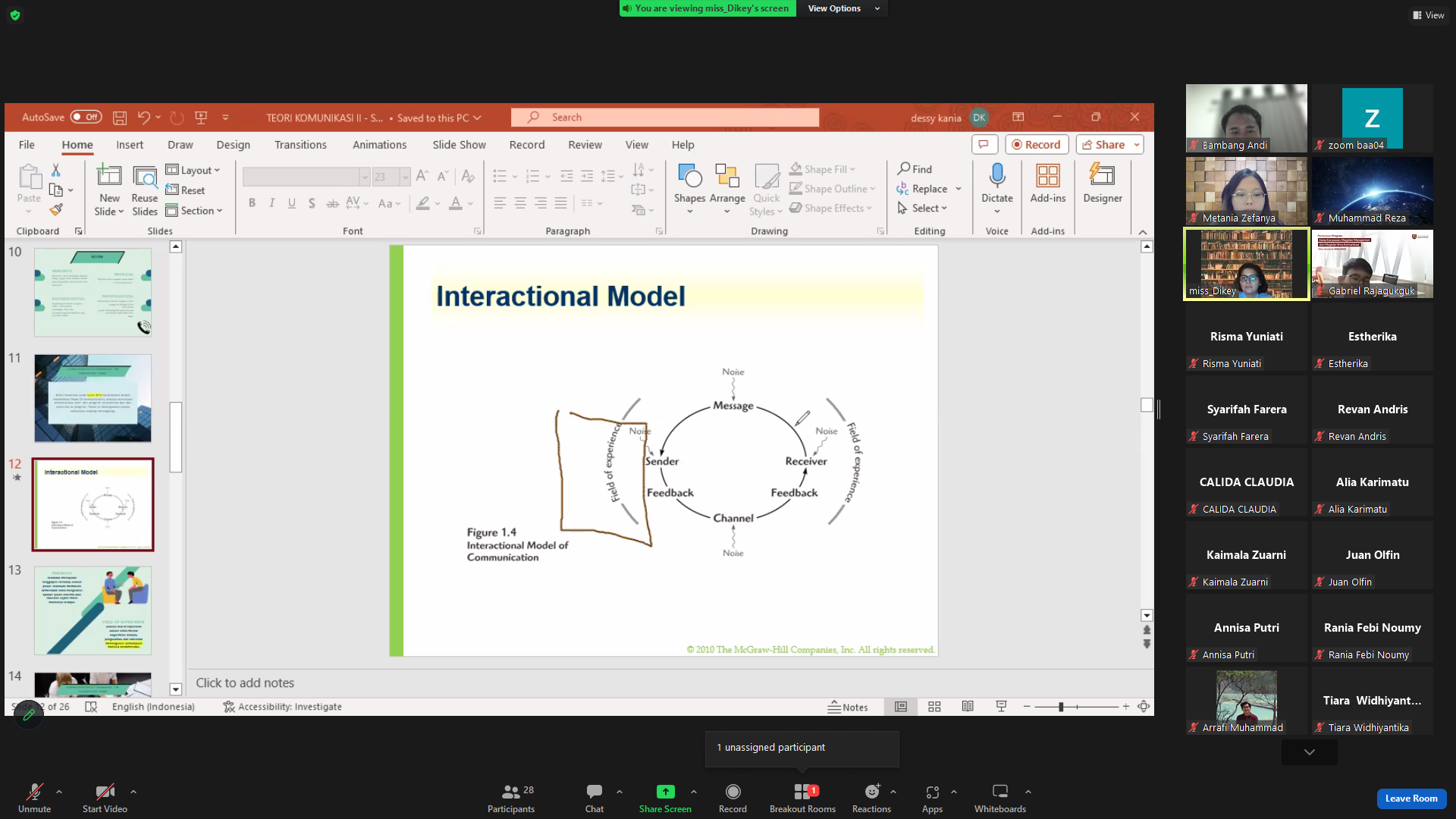This screenshot has width=1456, height=819.
Task: Open the File menu
Action: [27, 145]
